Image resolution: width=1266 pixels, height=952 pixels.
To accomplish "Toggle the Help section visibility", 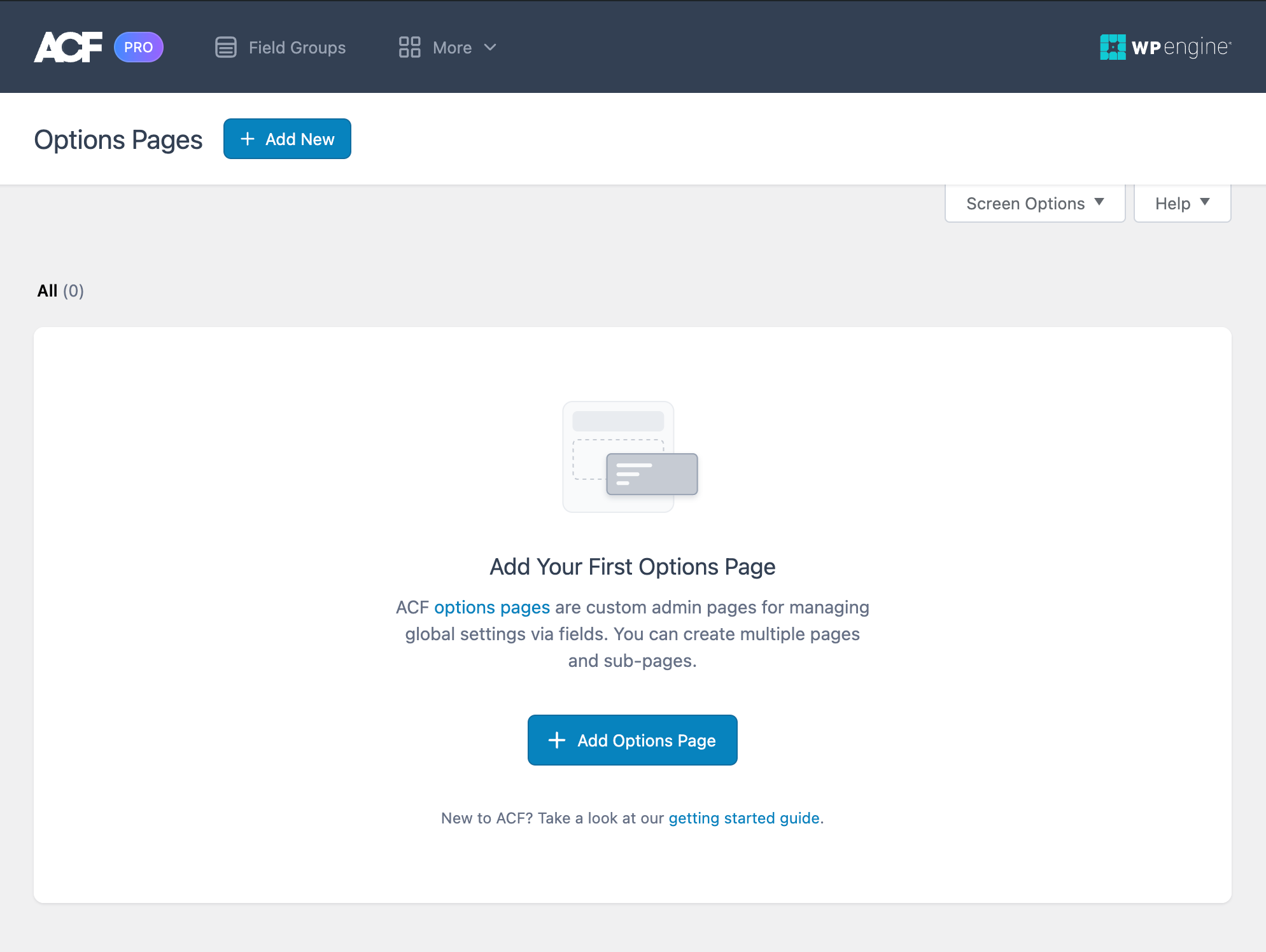I will point(1182,203).
